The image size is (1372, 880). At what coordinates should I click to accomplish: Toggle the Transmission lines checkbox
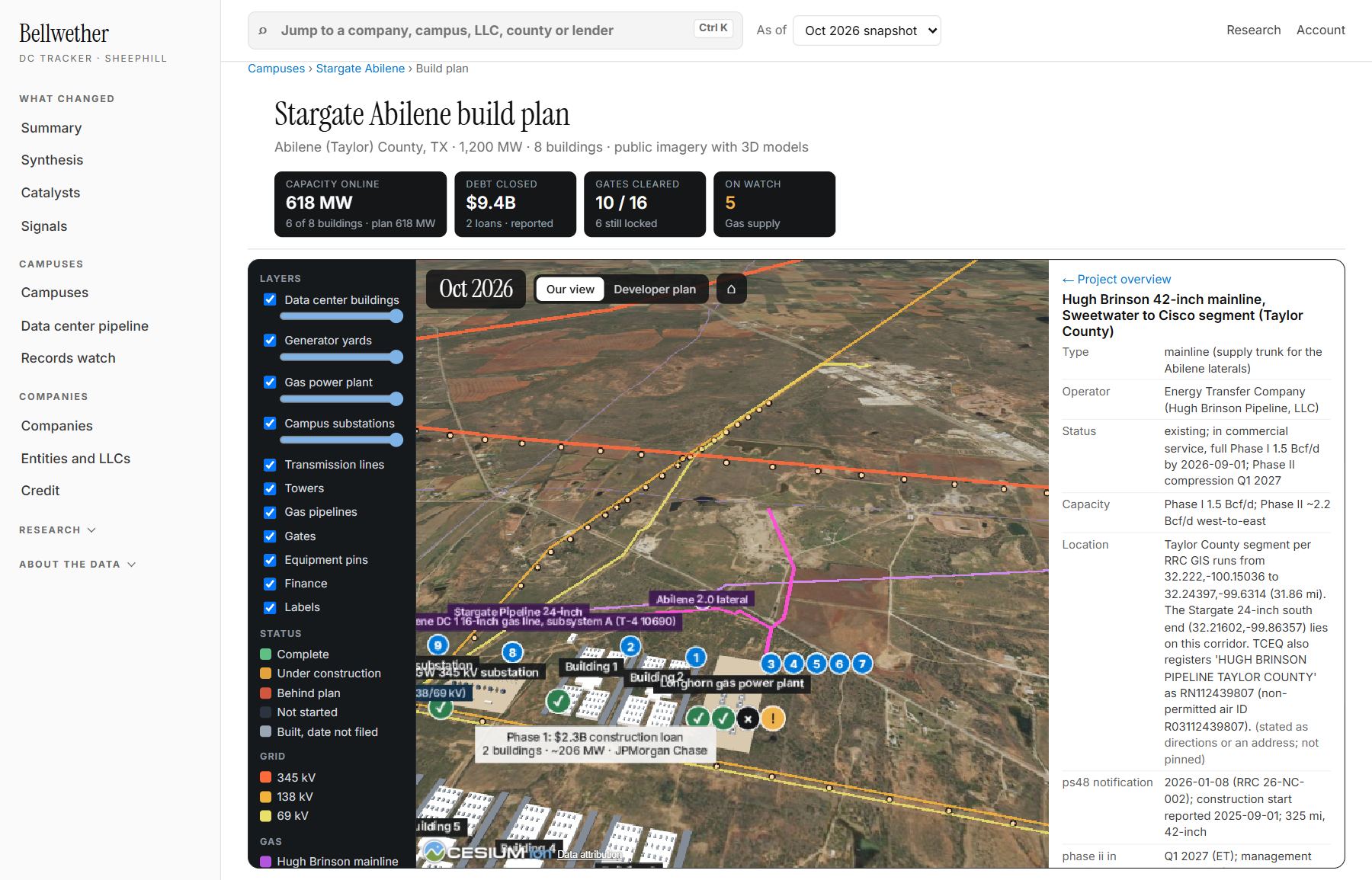[270, 464]
